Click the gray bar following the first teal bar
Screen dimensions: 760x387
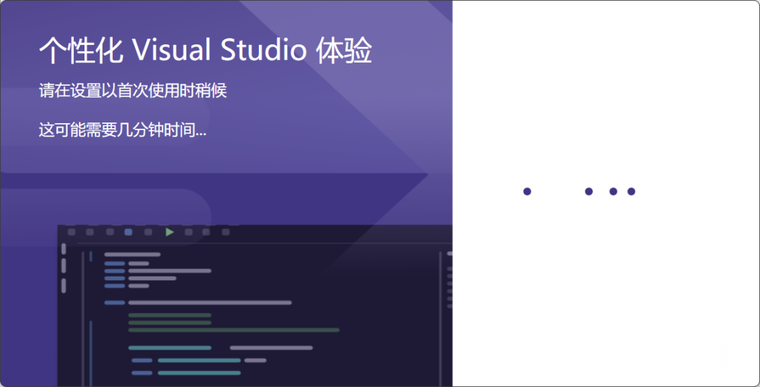(271, 348)
